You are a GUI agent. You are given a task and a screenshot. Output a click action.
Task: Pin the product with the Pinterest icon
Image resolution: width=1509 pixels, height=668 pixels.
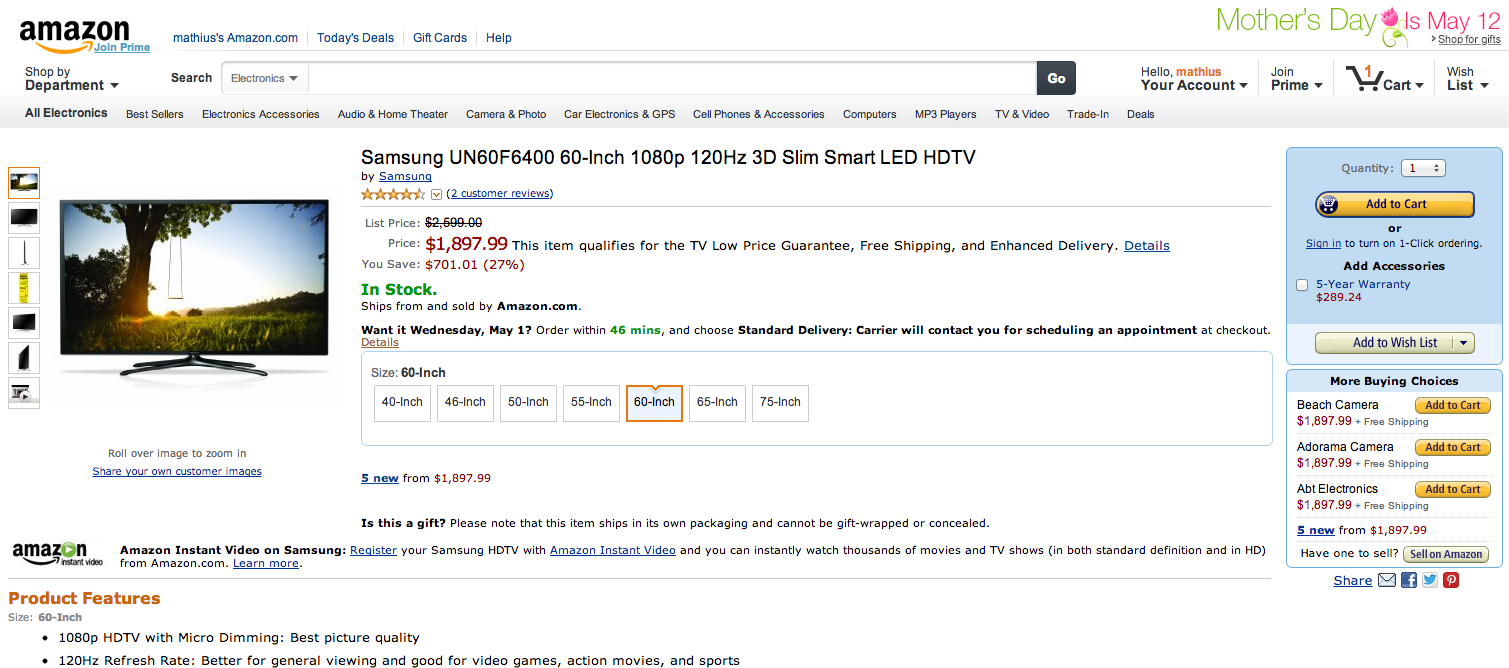click(1451, 580)
